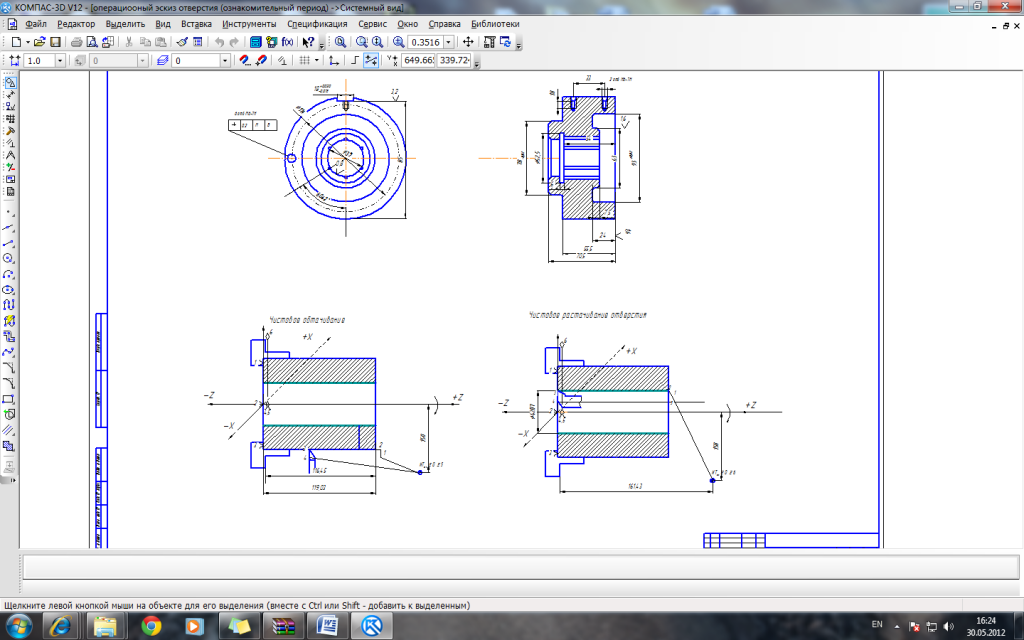Select the Copy properties brush icon
This screenshot has height=640, width=1024.
pyautogui.click(x=182, y=42)
